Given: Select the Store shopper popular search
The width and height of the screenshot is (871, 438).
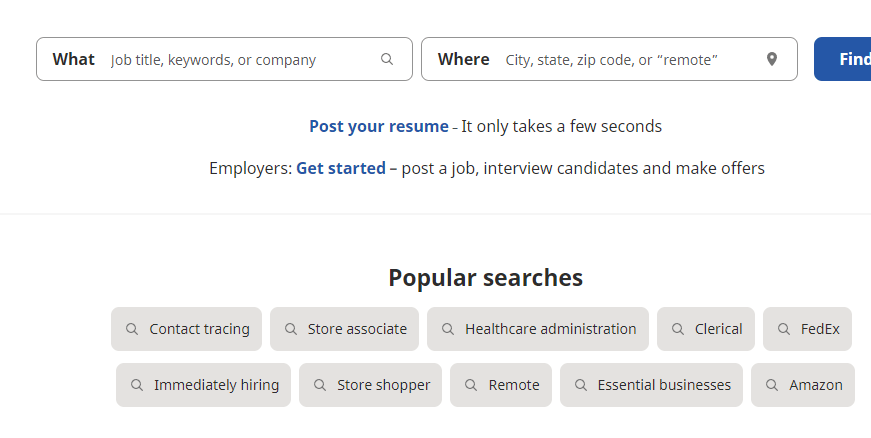Looking at the screenshot, I should [370, 385].
